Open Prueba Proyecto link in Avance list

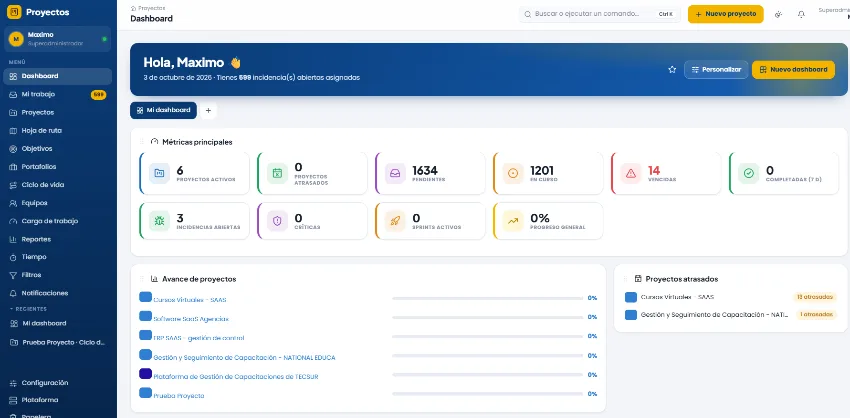click(x=179, y=396)
